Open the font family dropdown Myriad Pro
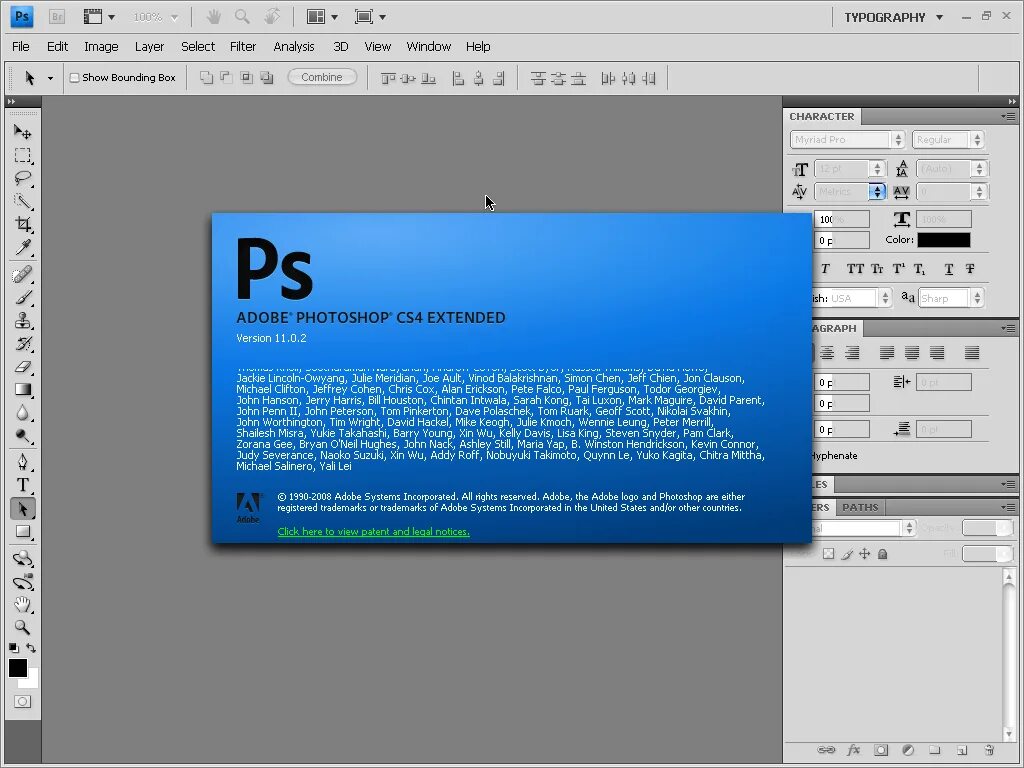This screenshot has width=1024, height=768. (898, 140)
